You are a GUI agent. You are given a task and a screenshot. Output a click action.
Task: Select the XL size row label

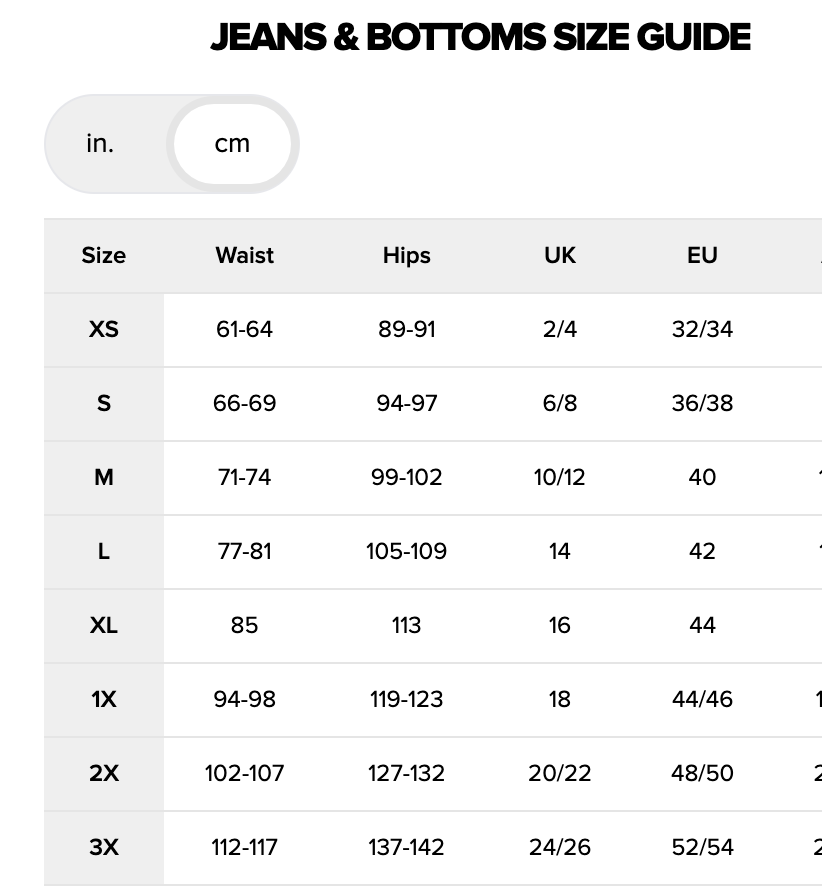coord(104,625)
